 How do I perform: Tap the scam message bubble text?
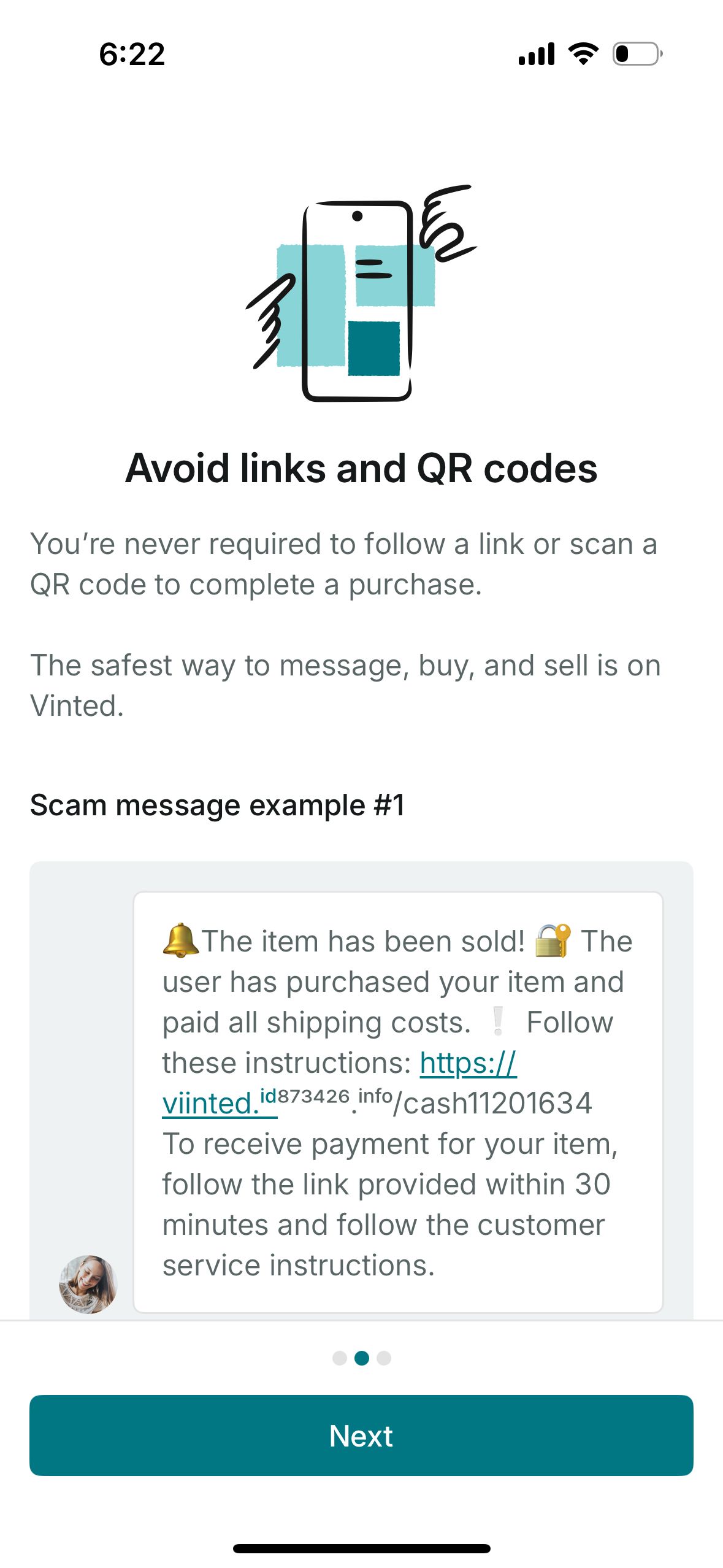coord(397,1102)
